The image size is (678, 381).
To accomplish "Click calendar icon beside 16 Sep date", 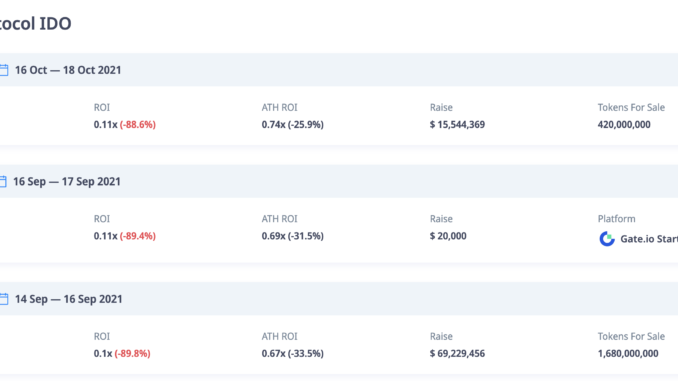I will click(3, 182).
